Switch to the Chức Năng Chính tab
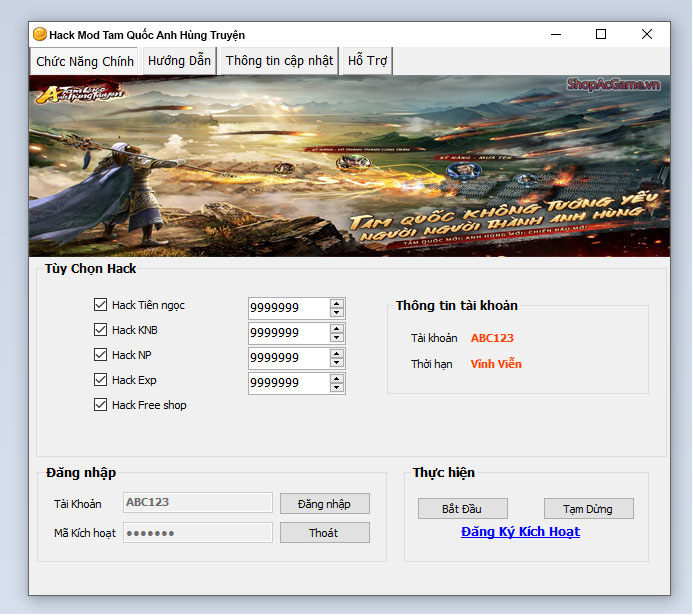The image size is (693, 616). (x=84, y=61)
